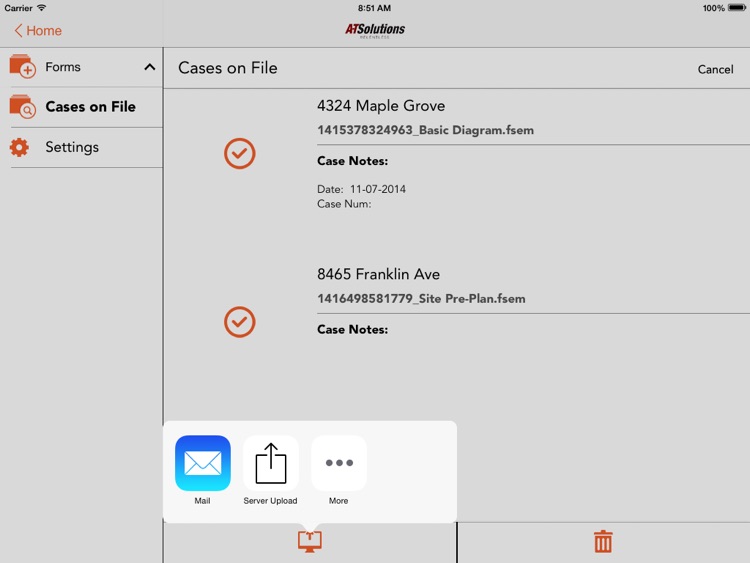Choose the Server Upload share option

[x=271, y=463]
